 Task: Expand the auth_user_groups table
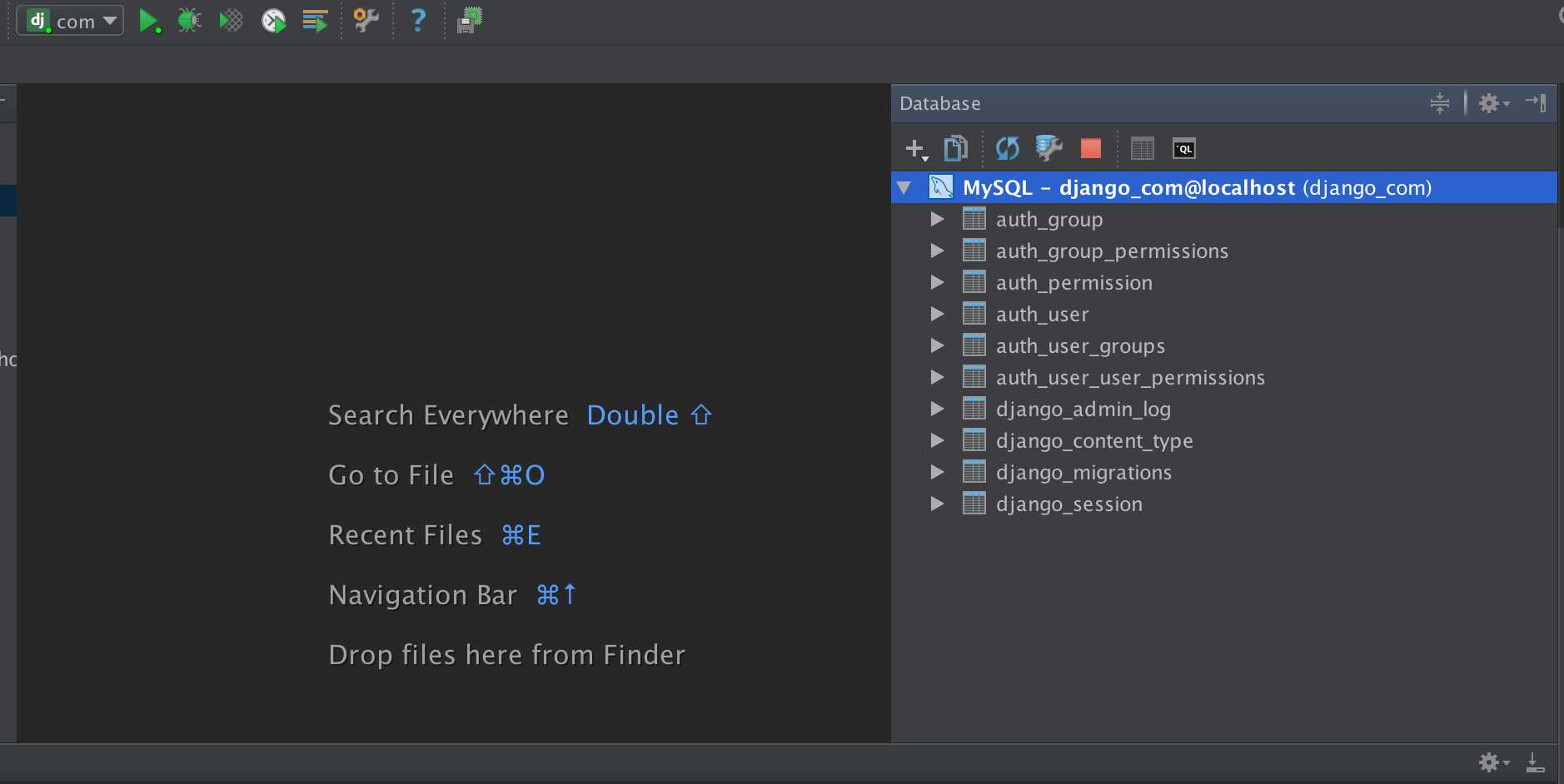pyautogui.click(x=937, y=345)
